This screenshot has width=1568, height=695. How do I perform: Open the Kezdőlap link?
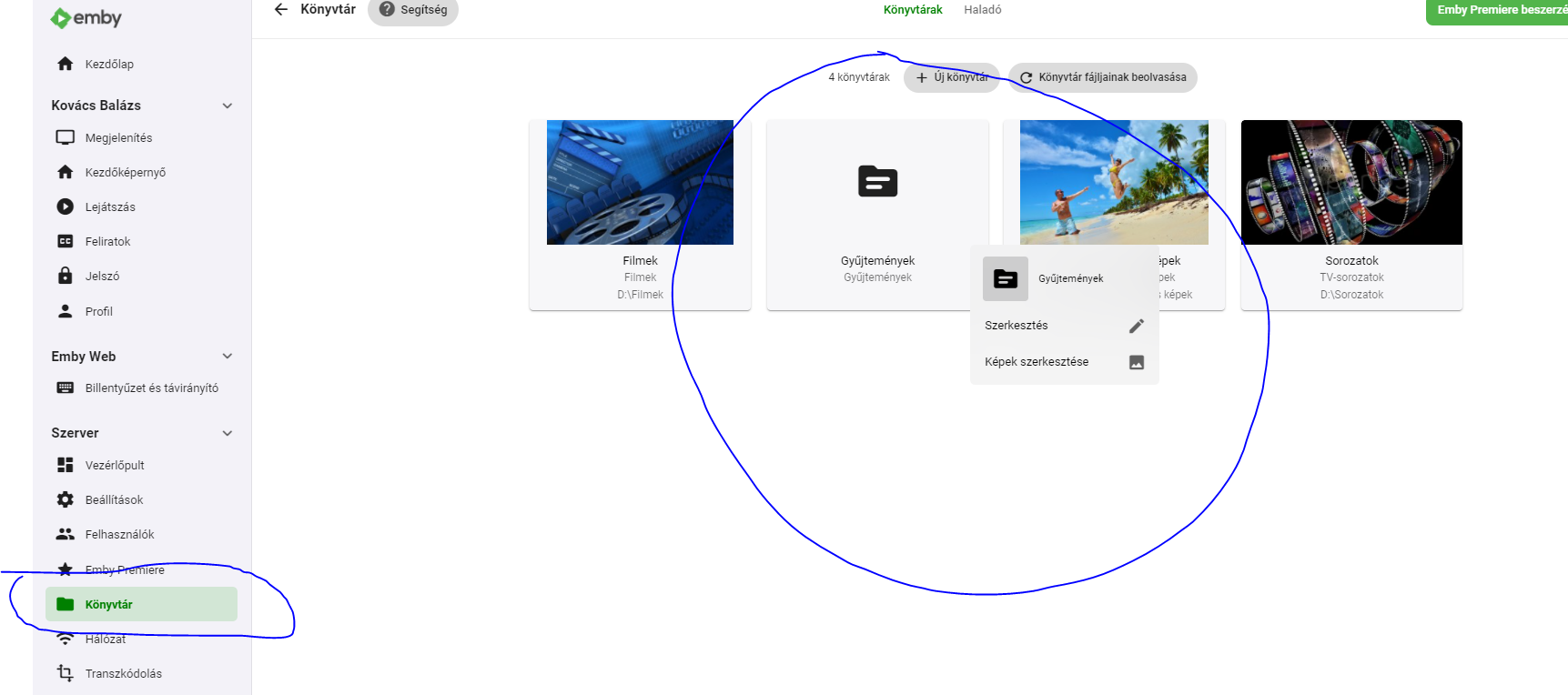141,64
